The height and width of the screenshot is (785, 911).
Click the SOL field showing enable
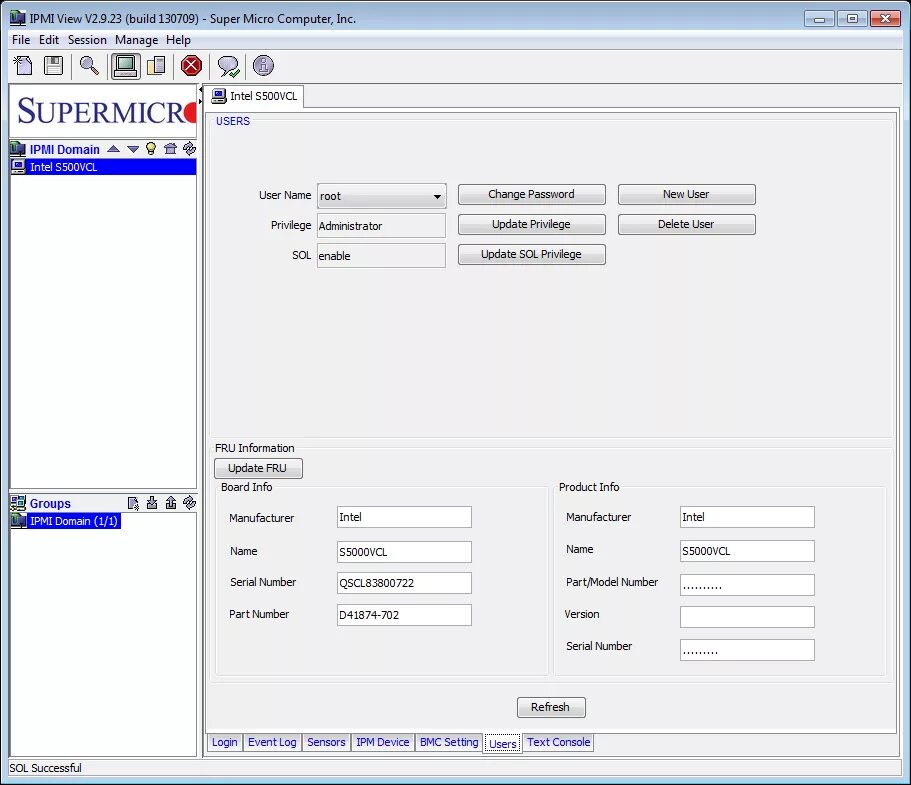pyautogui.click(x=381, y=256)
